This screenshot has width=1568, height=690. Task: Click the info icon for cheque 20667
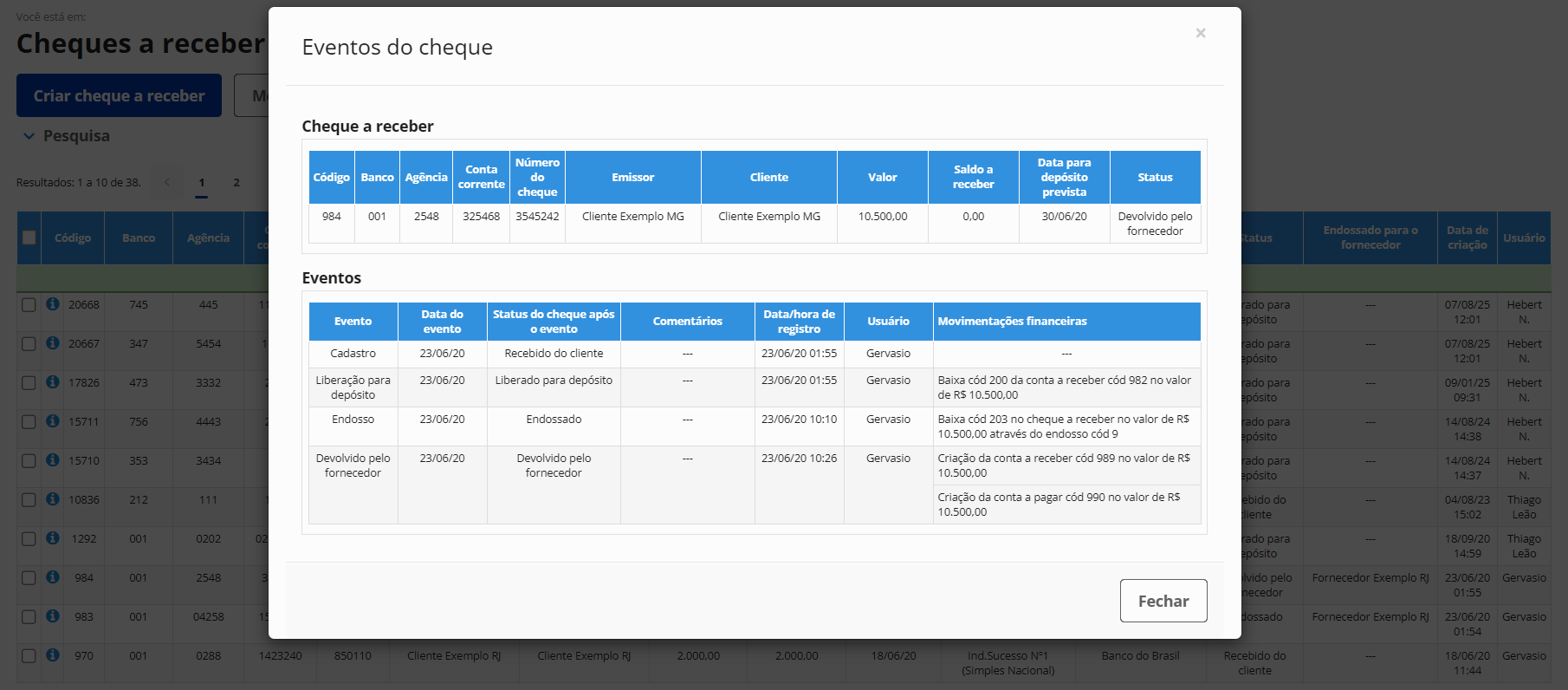point(53,343)
